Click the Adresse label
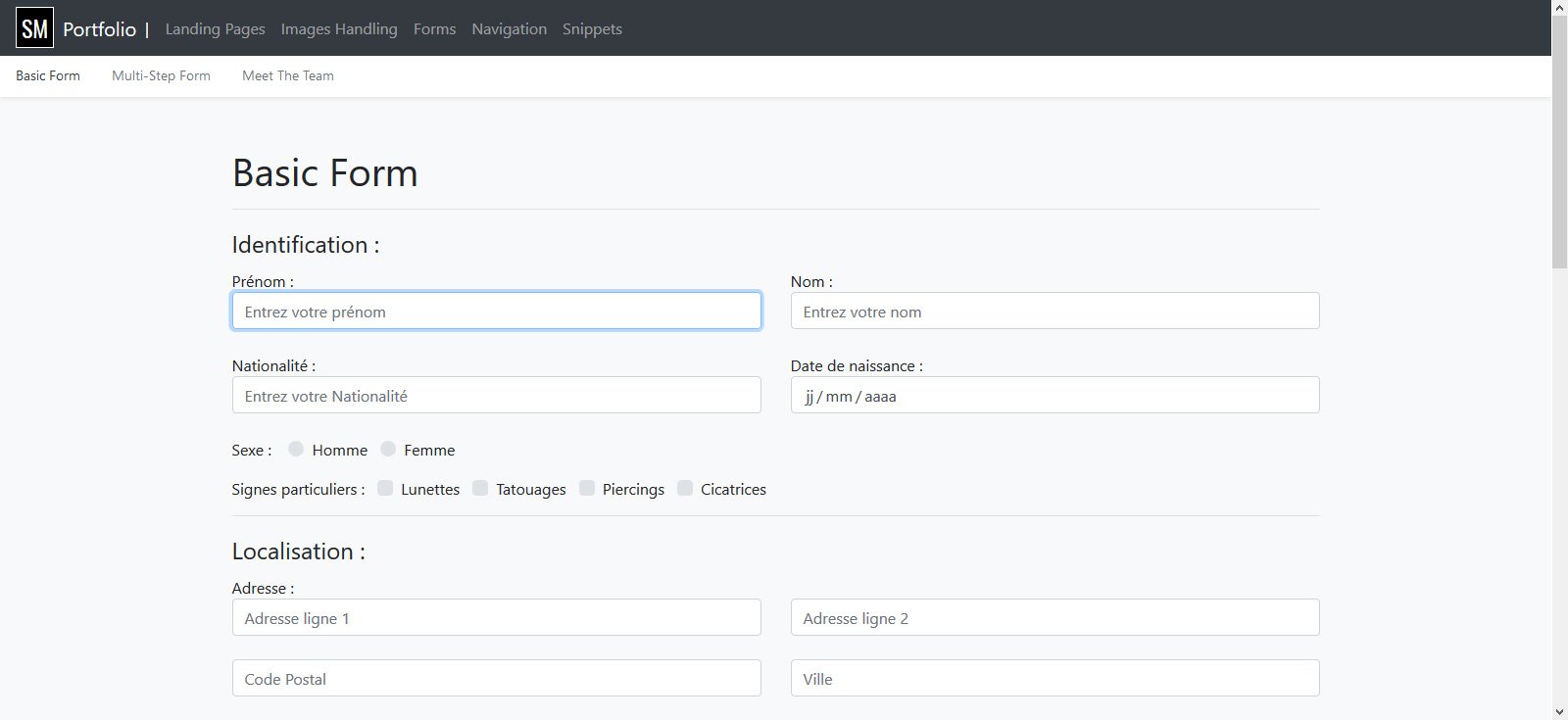 coord(263,588)
